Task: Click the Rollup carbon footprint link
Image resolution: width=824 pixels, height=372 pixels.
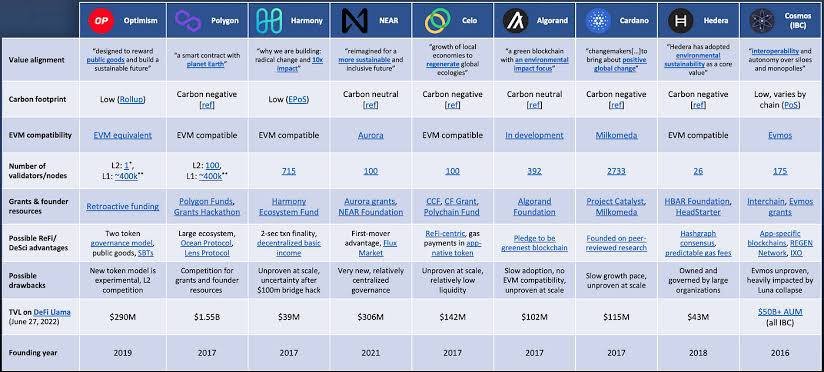Action: [131, 99]
